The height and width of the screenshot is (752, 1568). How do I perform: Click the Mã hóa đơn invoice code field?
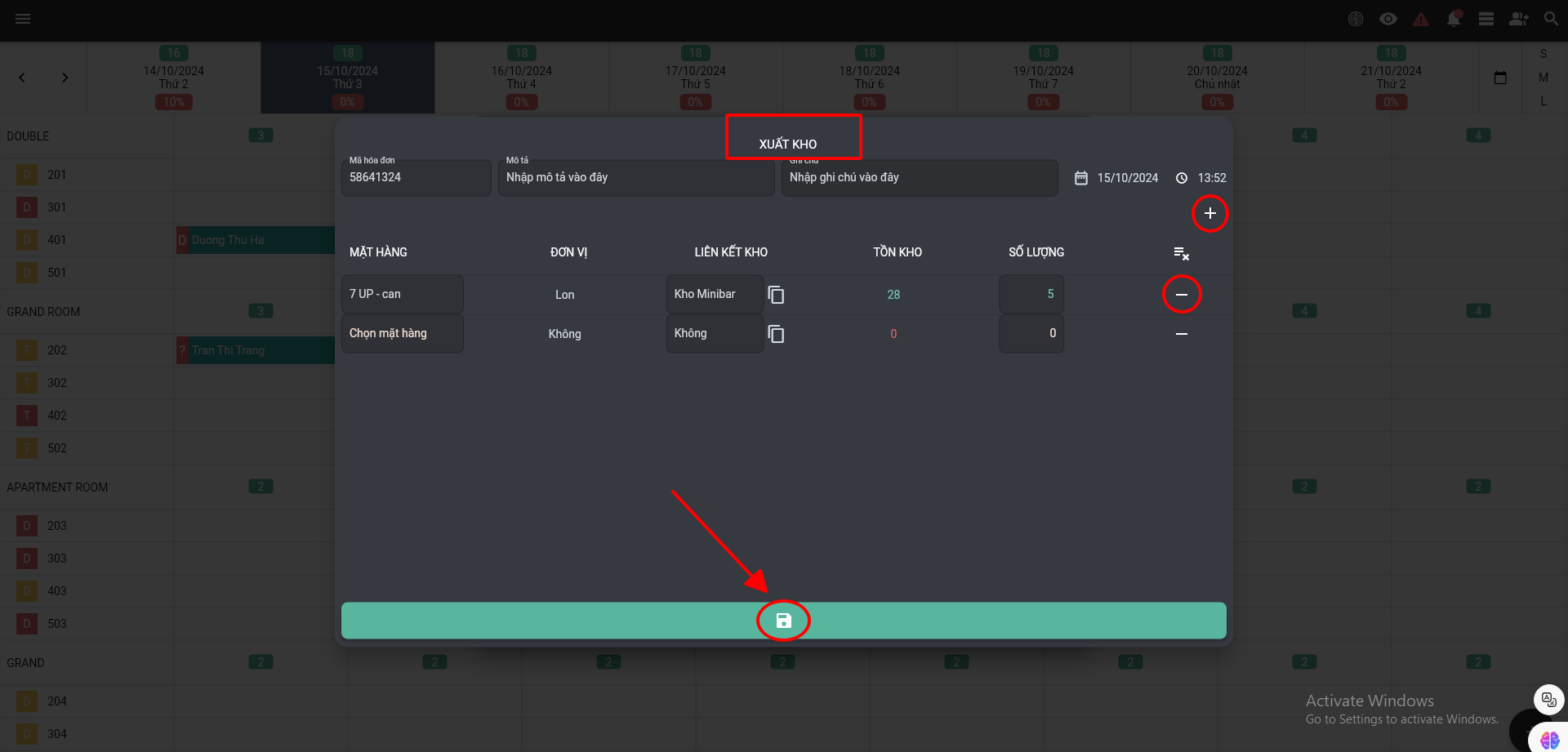pos(416,177)
